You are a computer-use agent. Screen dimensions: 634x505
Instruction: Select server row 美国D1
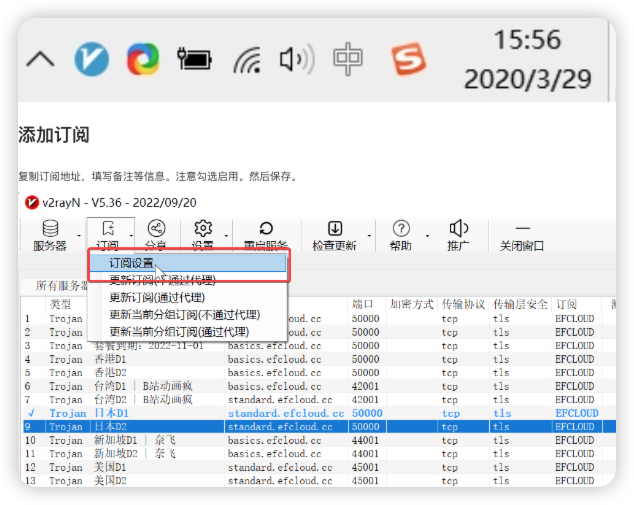pos(319,467)
